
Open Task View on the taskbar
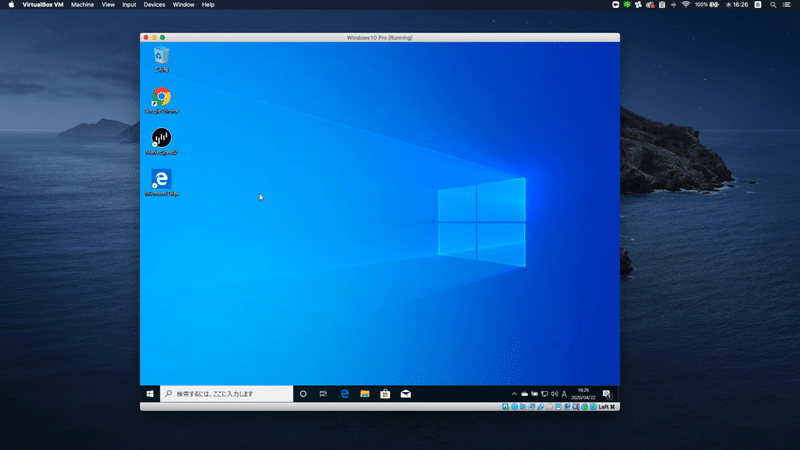[x=323, y=394]
